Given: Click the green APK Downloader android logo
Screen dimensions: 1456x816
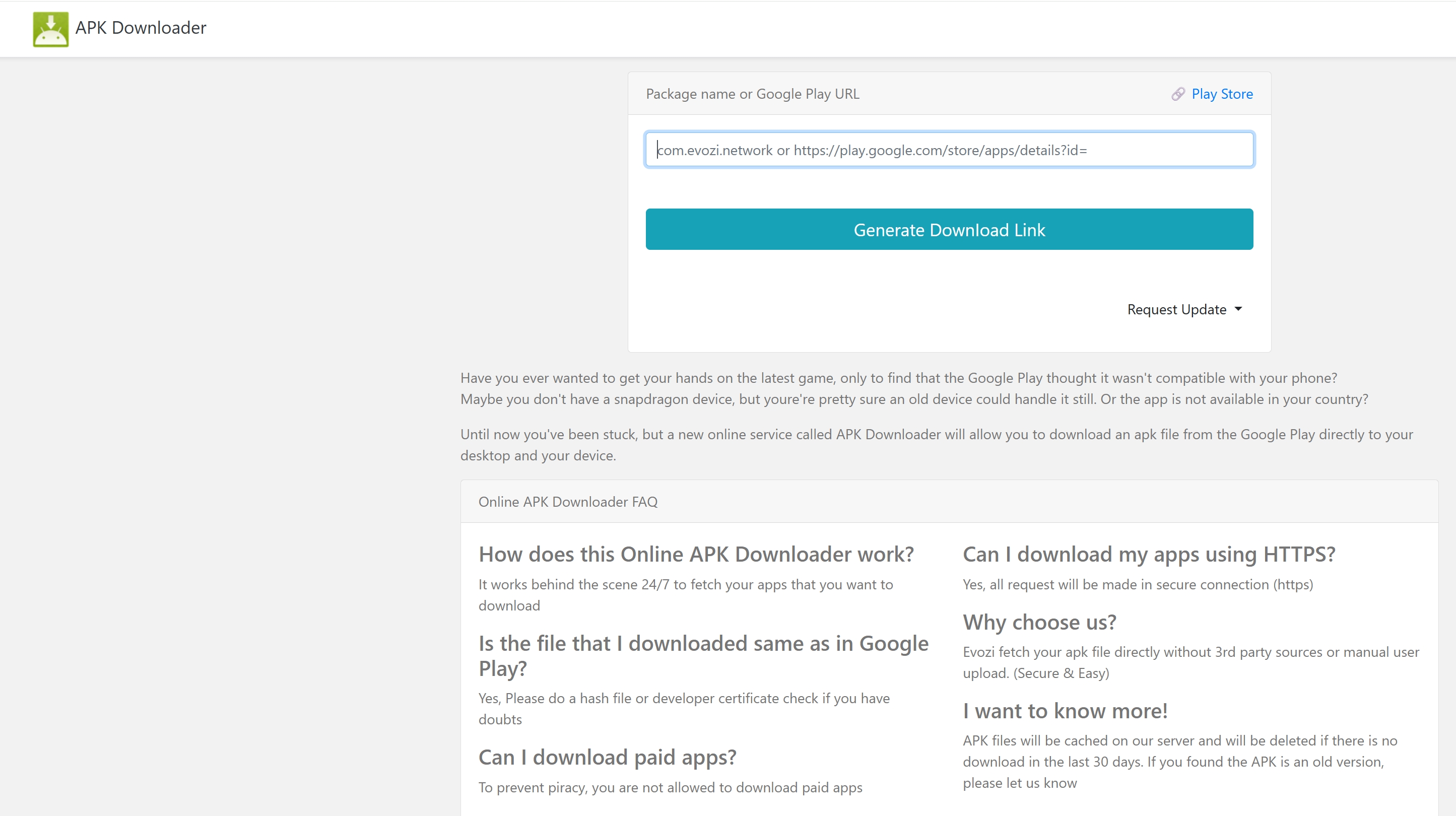Looking at the screenshot, I should [50, 28].
